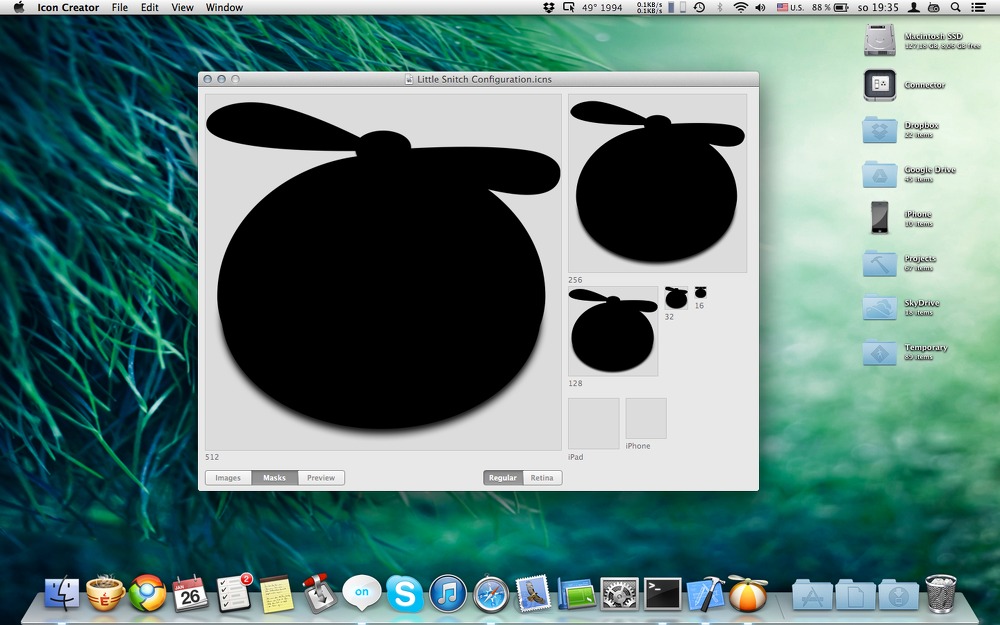Pick the 16 size icon slot
This screenshot has height=625, width=1000.
[700, 293]
